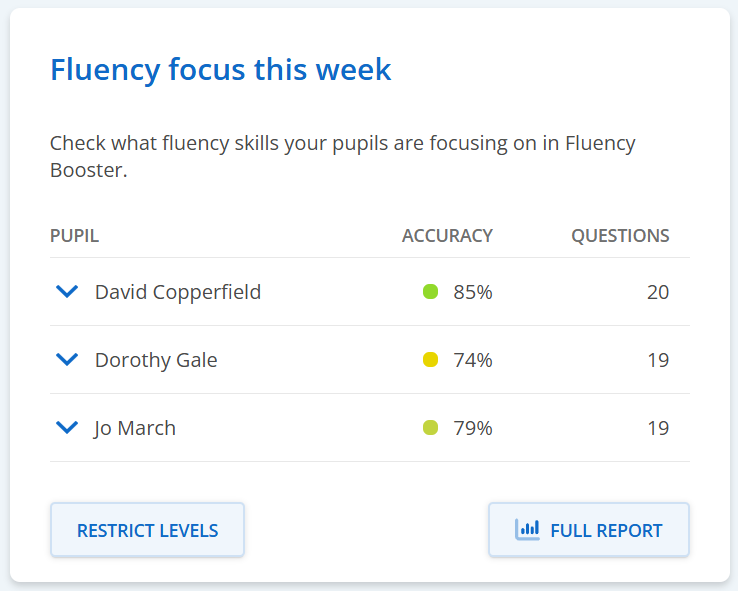Click the bar chart icon on Full Report
Viewport: 738px width, 591px height.
tap(527, 530)
